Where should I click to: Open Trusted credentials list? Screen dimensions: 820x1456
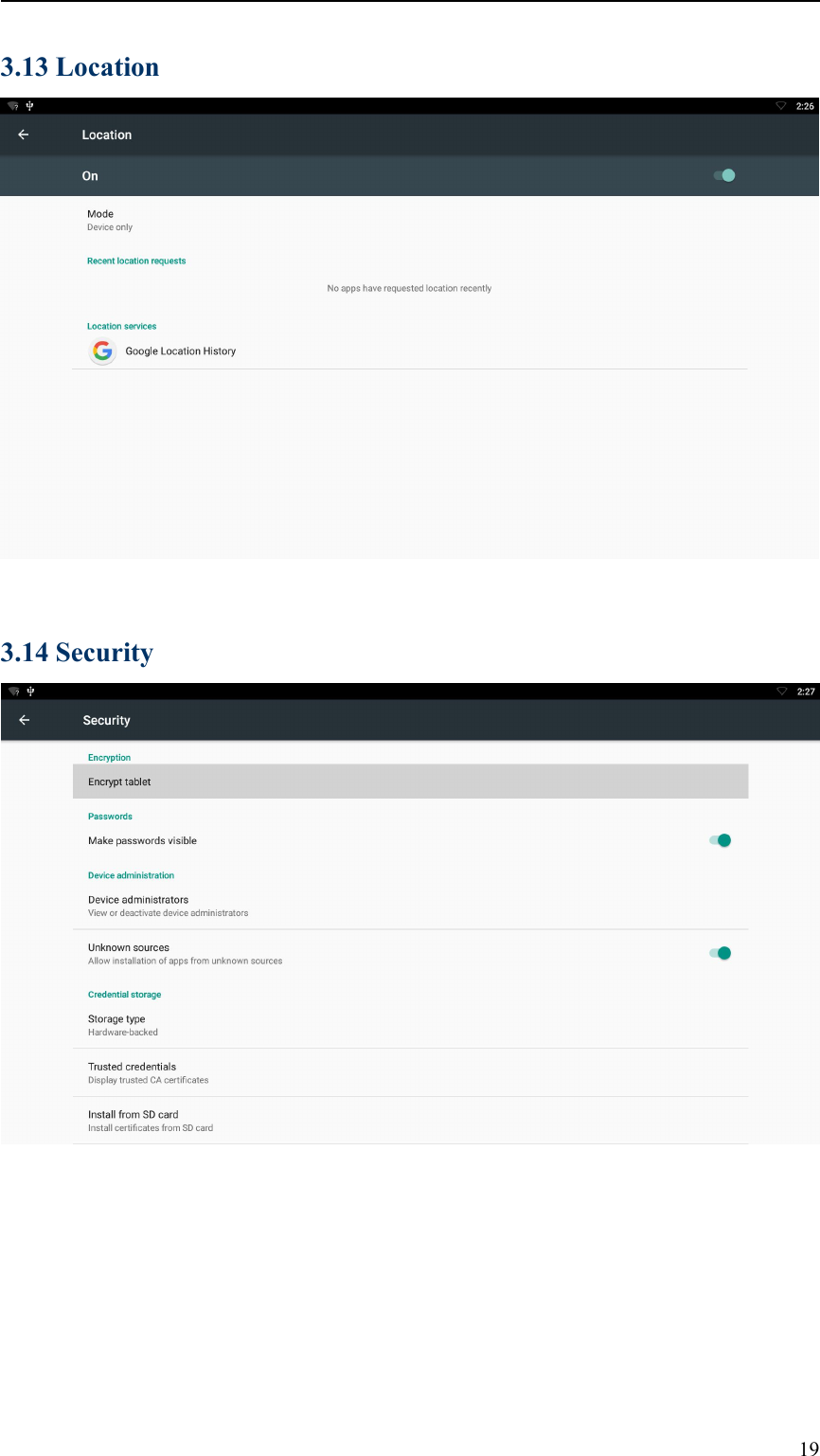click(410, 1072)
